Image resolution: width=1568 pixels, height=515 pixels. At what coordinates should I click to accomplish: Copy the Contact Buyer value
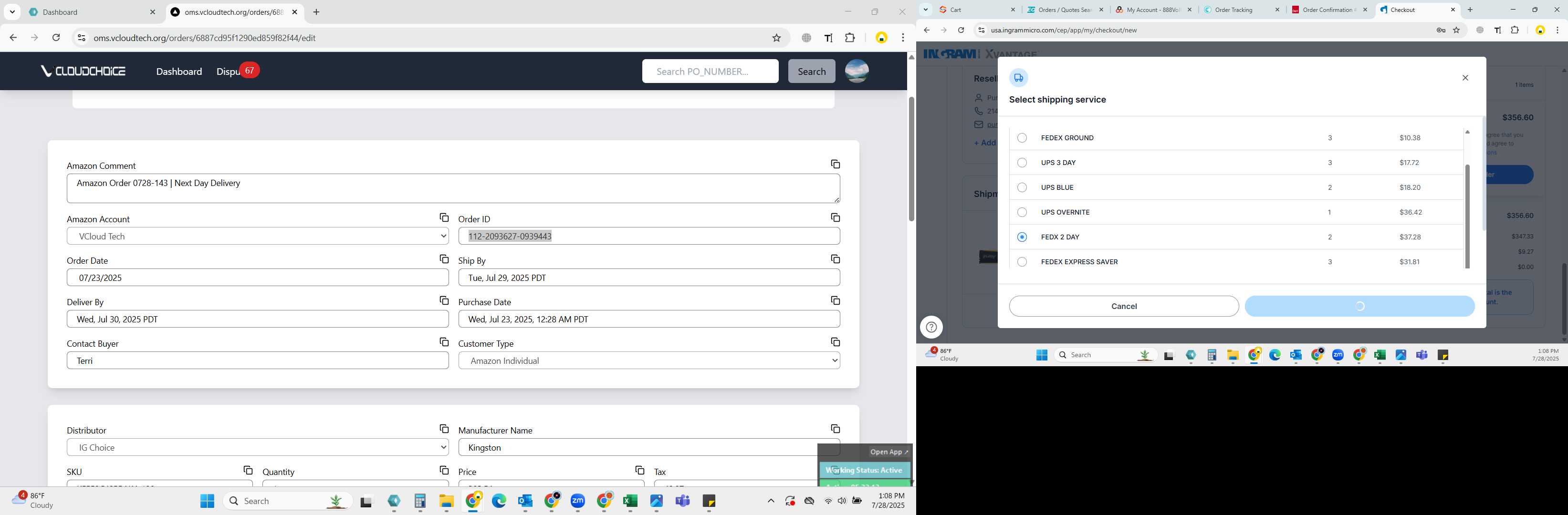(444, 342)
